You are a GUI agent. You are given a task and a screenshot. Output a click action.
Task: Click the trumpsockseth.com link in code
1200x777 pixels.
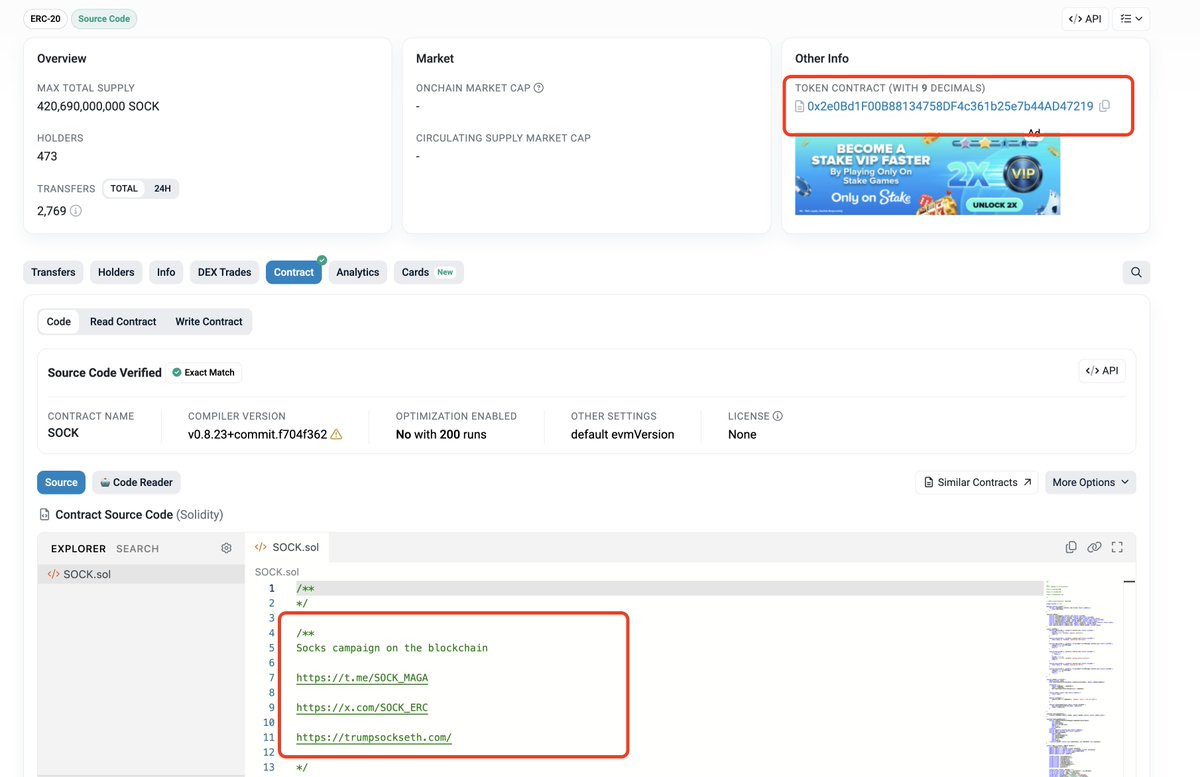374,738
